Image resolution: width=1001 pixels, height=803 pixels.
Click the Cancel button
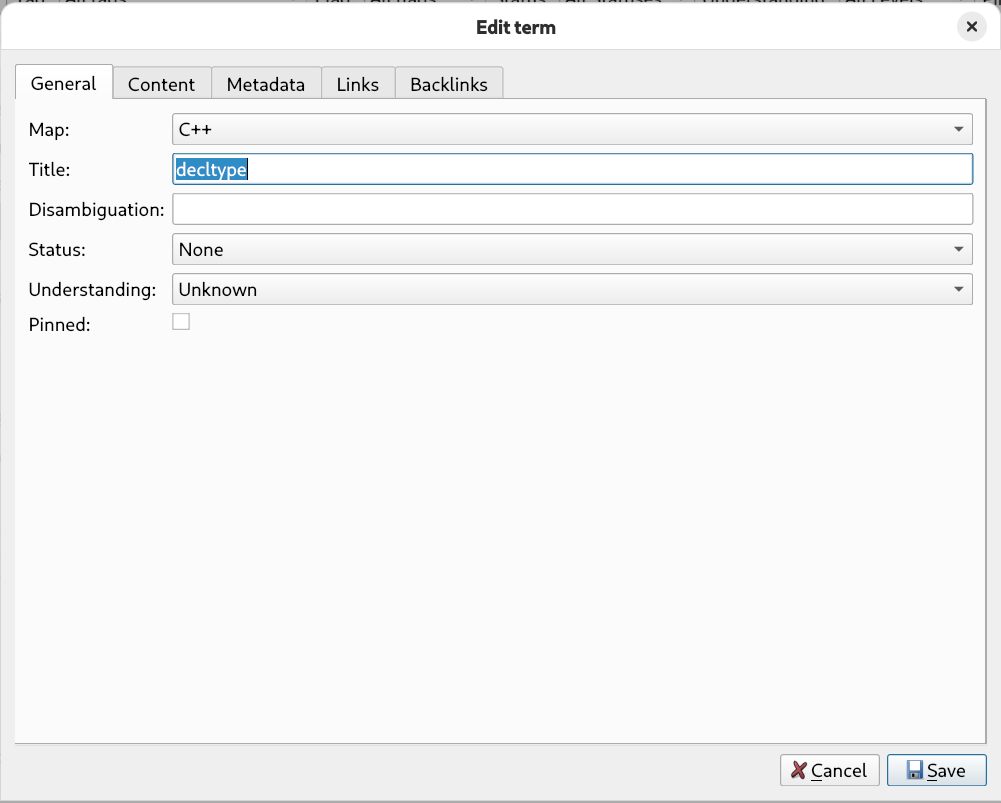[x=829, y=770]
